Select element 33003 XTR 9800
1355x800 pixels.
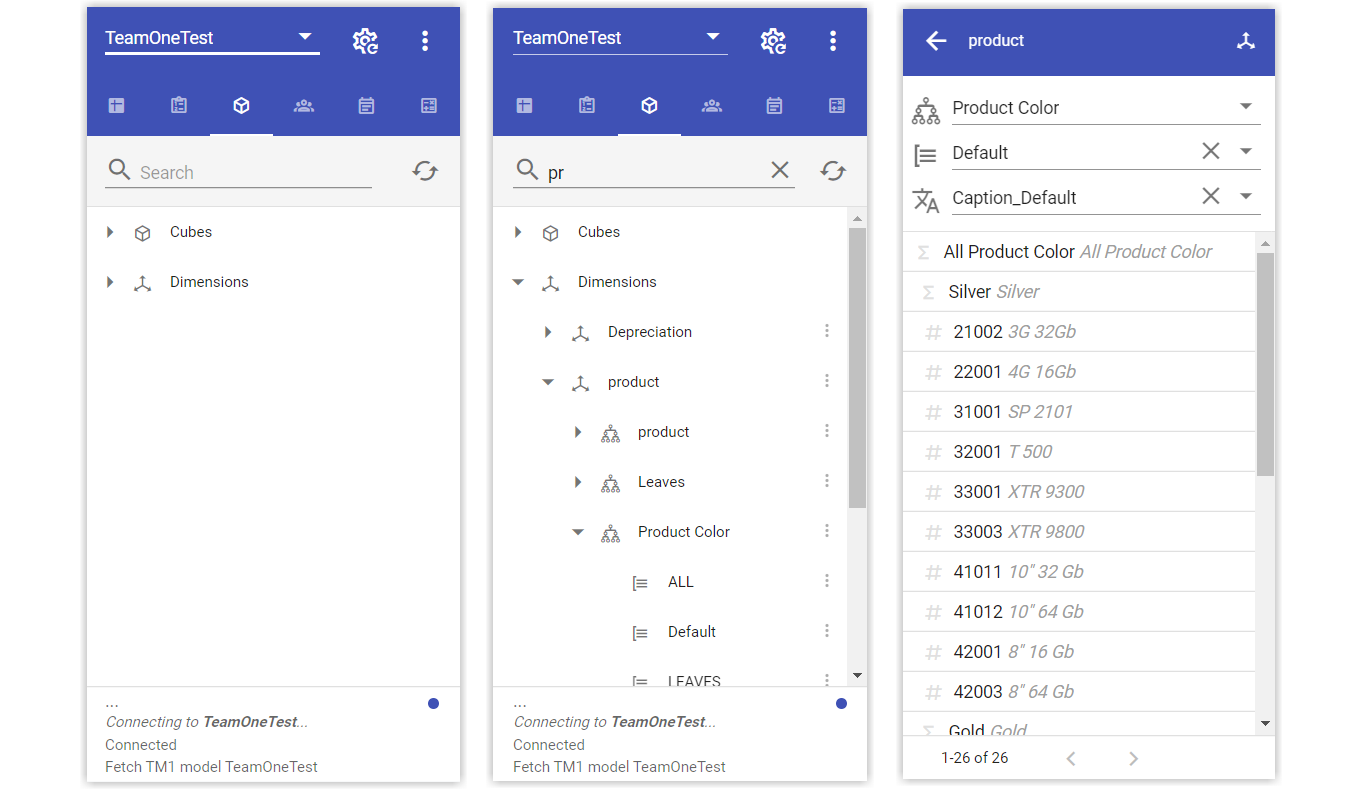1079,532
